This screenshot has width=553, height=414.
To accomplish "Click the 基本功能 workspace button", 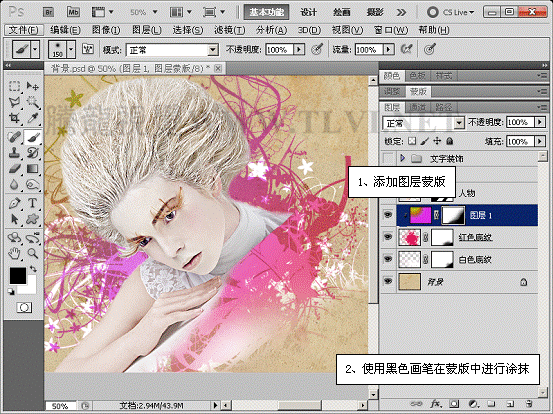I will coord(267,12).
